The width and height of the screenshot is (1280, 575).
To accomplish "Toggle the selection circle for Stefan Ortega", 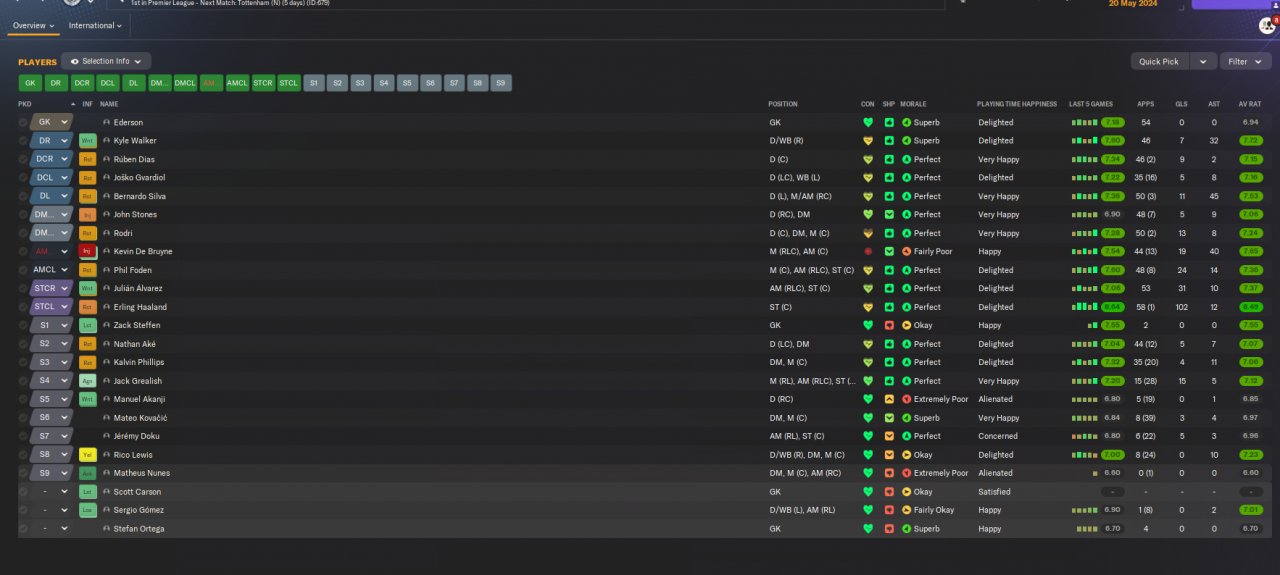I will pos(23,528).
